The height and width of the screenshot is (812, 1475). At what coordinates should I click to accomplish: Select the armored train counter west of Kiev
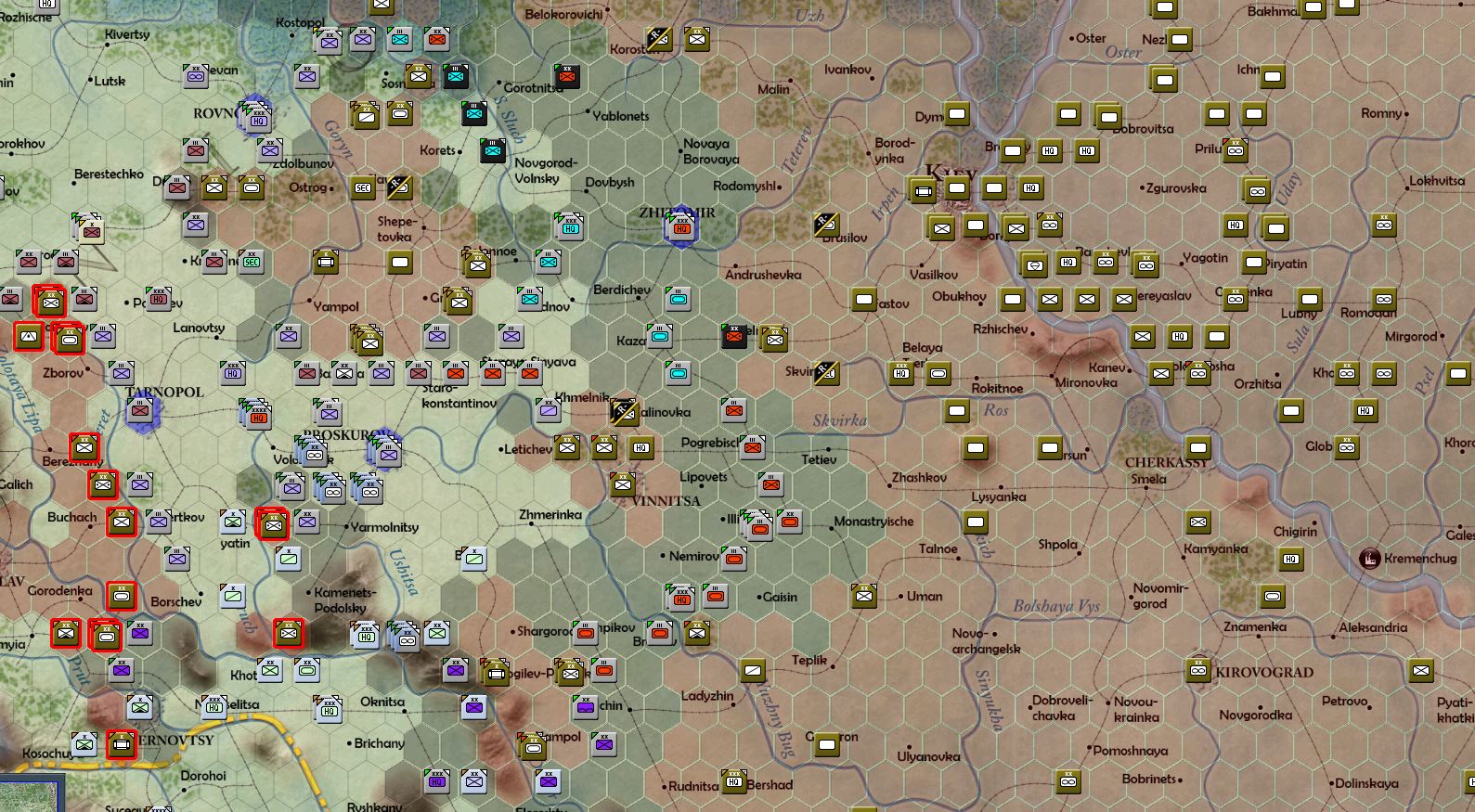click(x=924, y=191)
